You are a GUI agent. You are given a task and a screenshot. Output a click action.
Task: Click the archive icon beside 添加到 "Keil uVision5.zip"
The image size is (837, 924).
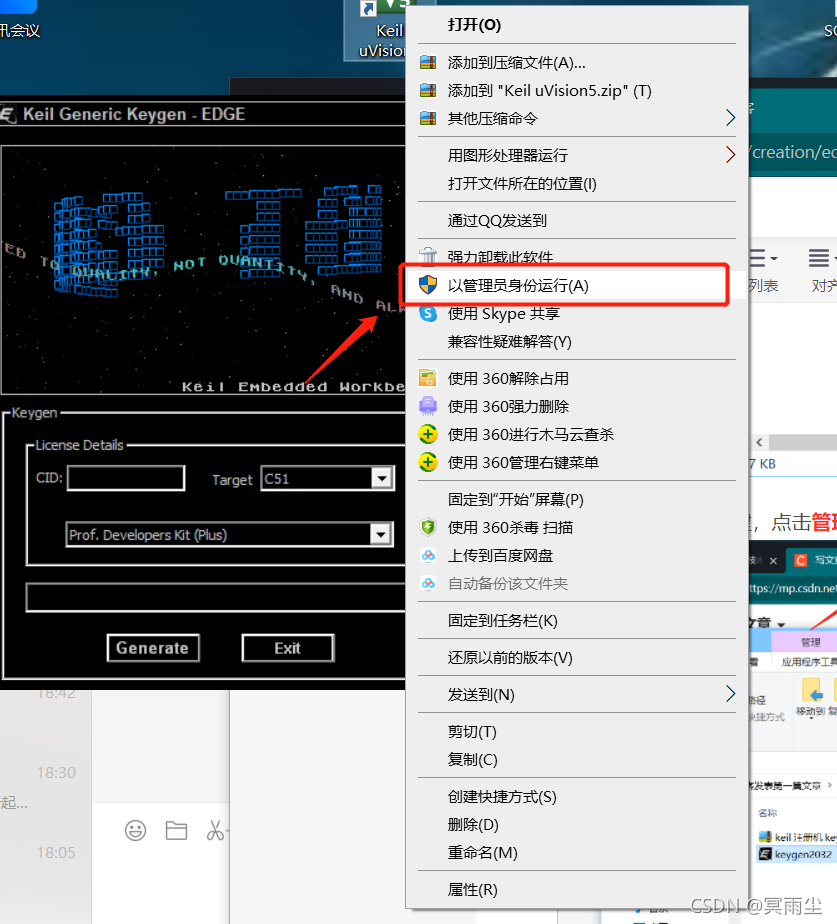pos(428,91)
